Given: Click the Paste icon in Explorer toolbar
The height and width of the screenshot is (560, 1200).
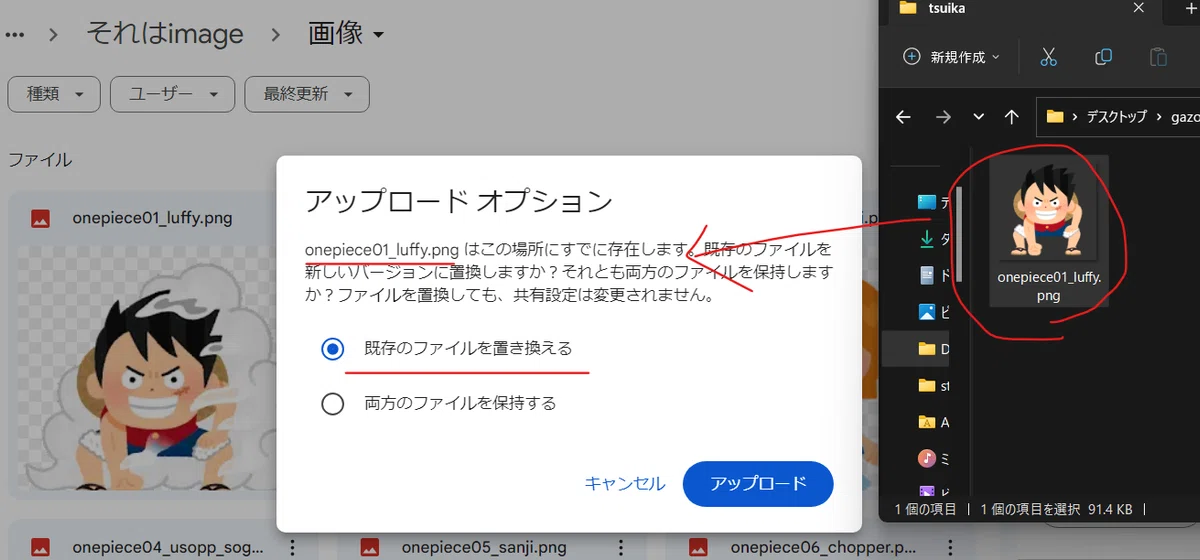Looking at the screenshot, I should [x=1158, y=57].
